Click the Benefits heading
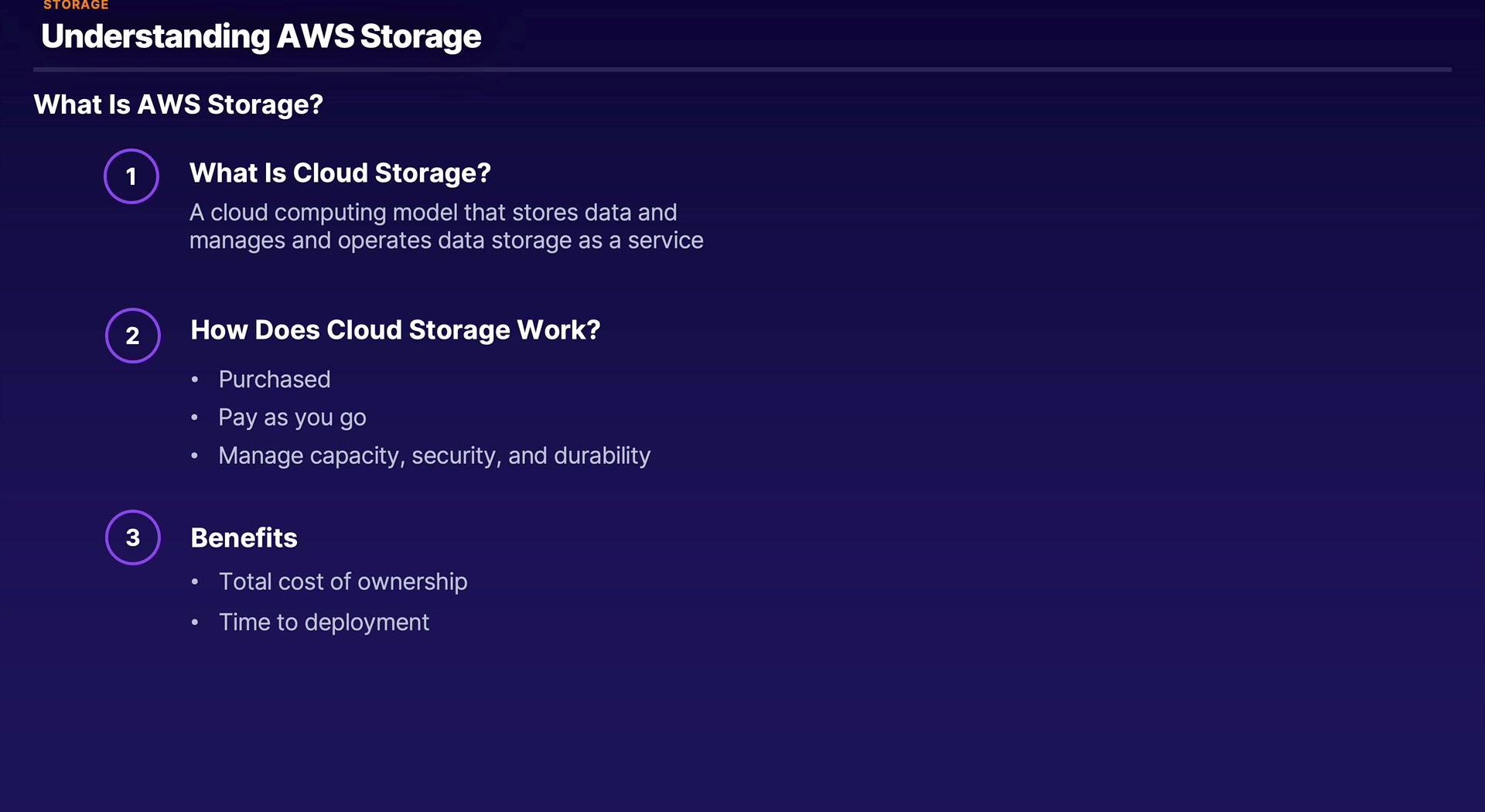Screen dimensions: 1485x812 tap(244, 538)
